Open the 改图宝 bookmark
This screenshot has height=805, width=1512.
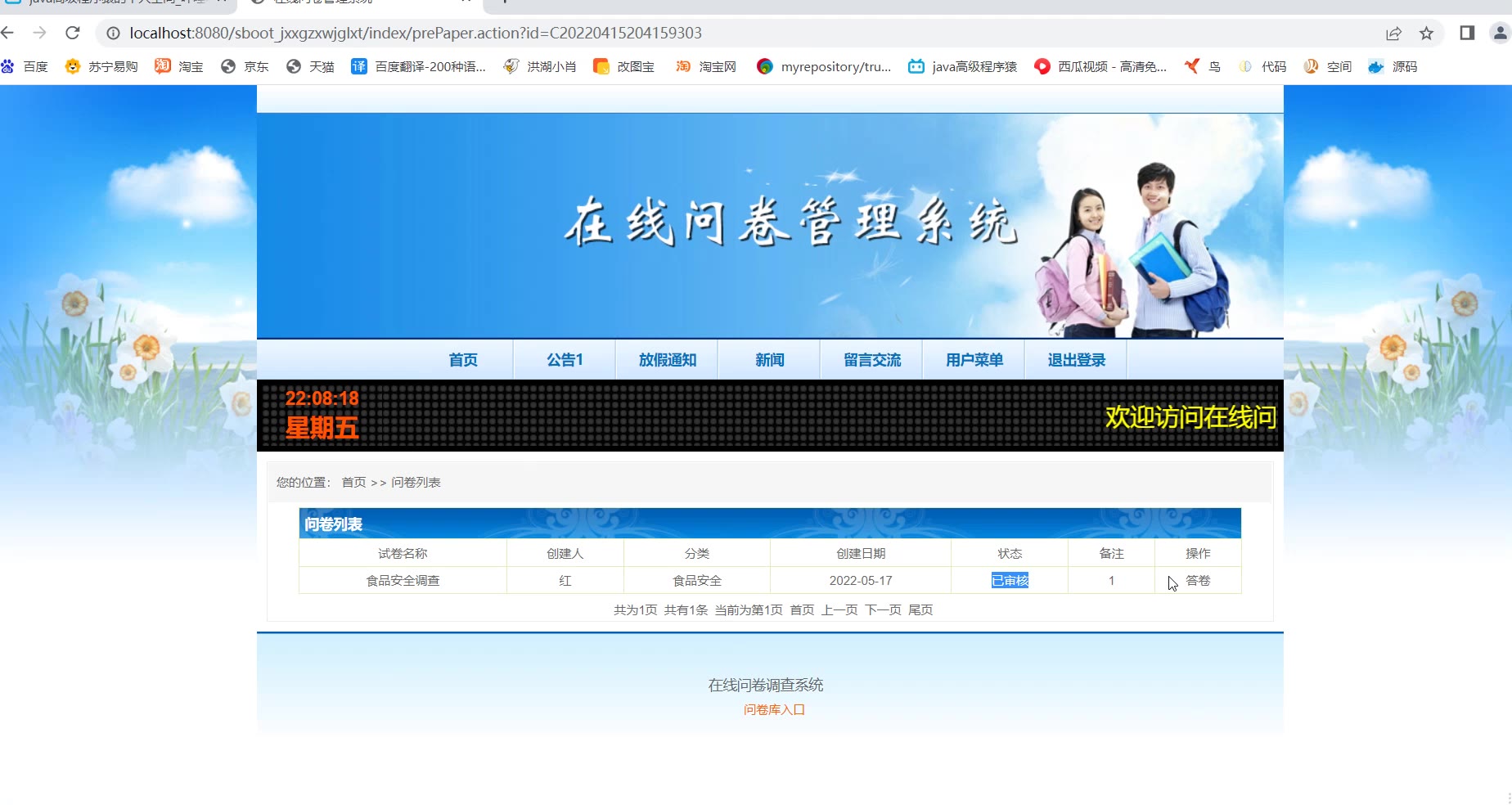pos(623,67)
